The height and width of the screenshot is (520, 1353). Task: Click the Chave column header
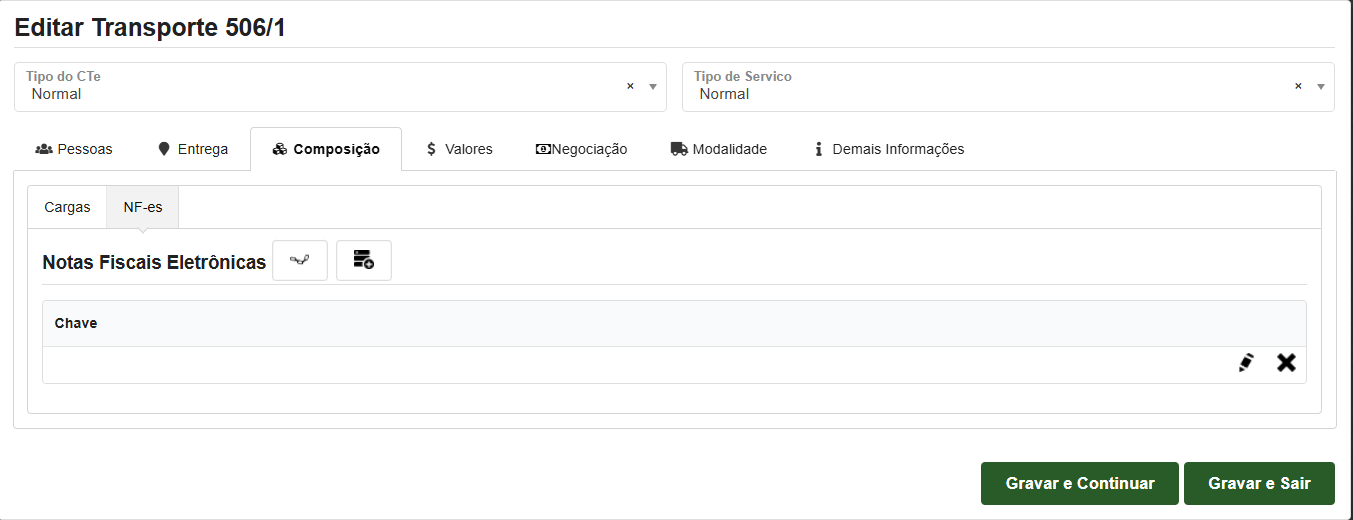pyautogui.click(x=76, y=324)
